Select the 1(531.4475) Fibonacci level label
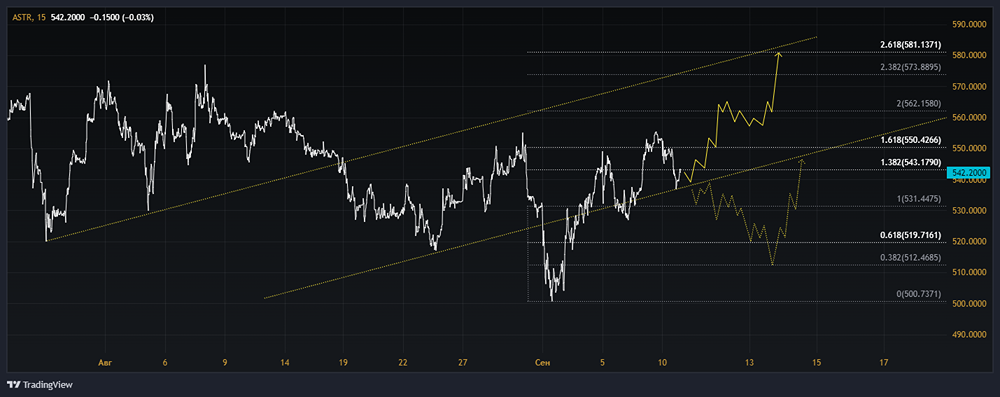Screen dimensions: 1000x397 point(918,199)
